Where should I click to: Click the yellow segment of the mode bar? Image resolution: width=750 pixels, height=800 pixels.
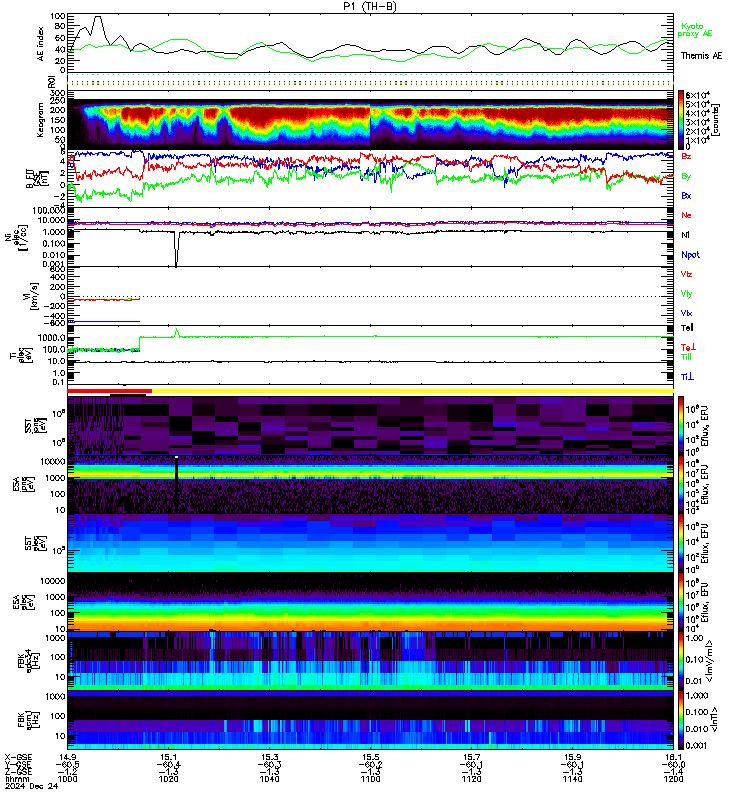[413, 391]
